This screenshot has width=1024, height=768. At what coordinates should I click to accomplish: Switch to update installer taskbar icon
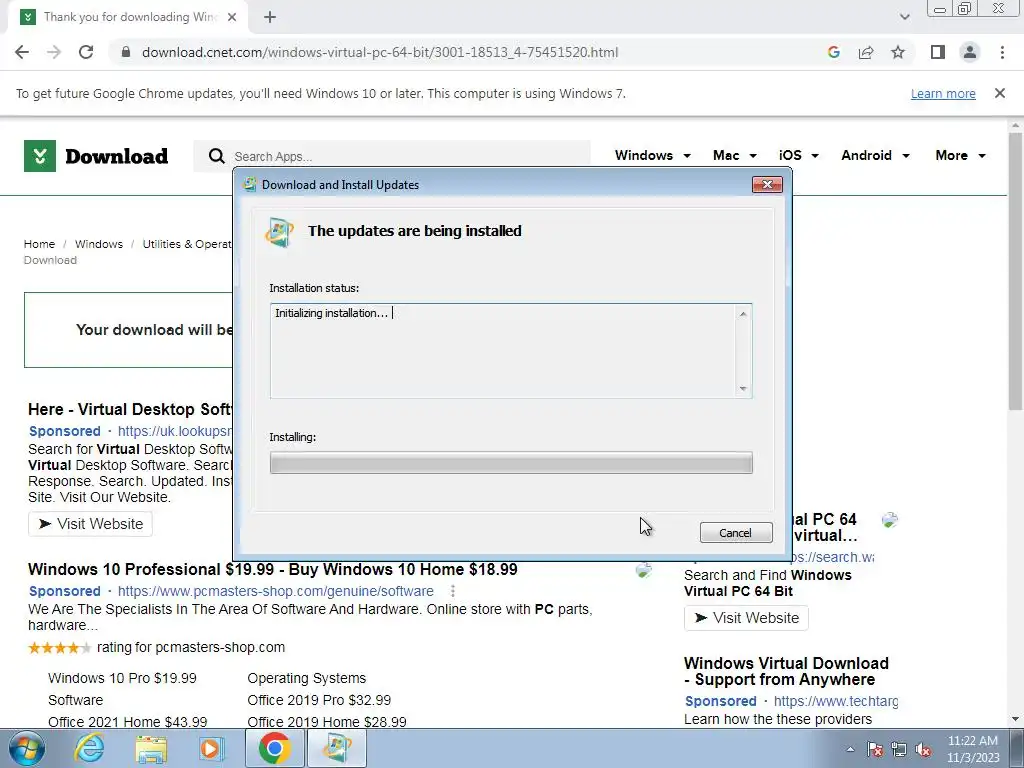tap(336, 748)
